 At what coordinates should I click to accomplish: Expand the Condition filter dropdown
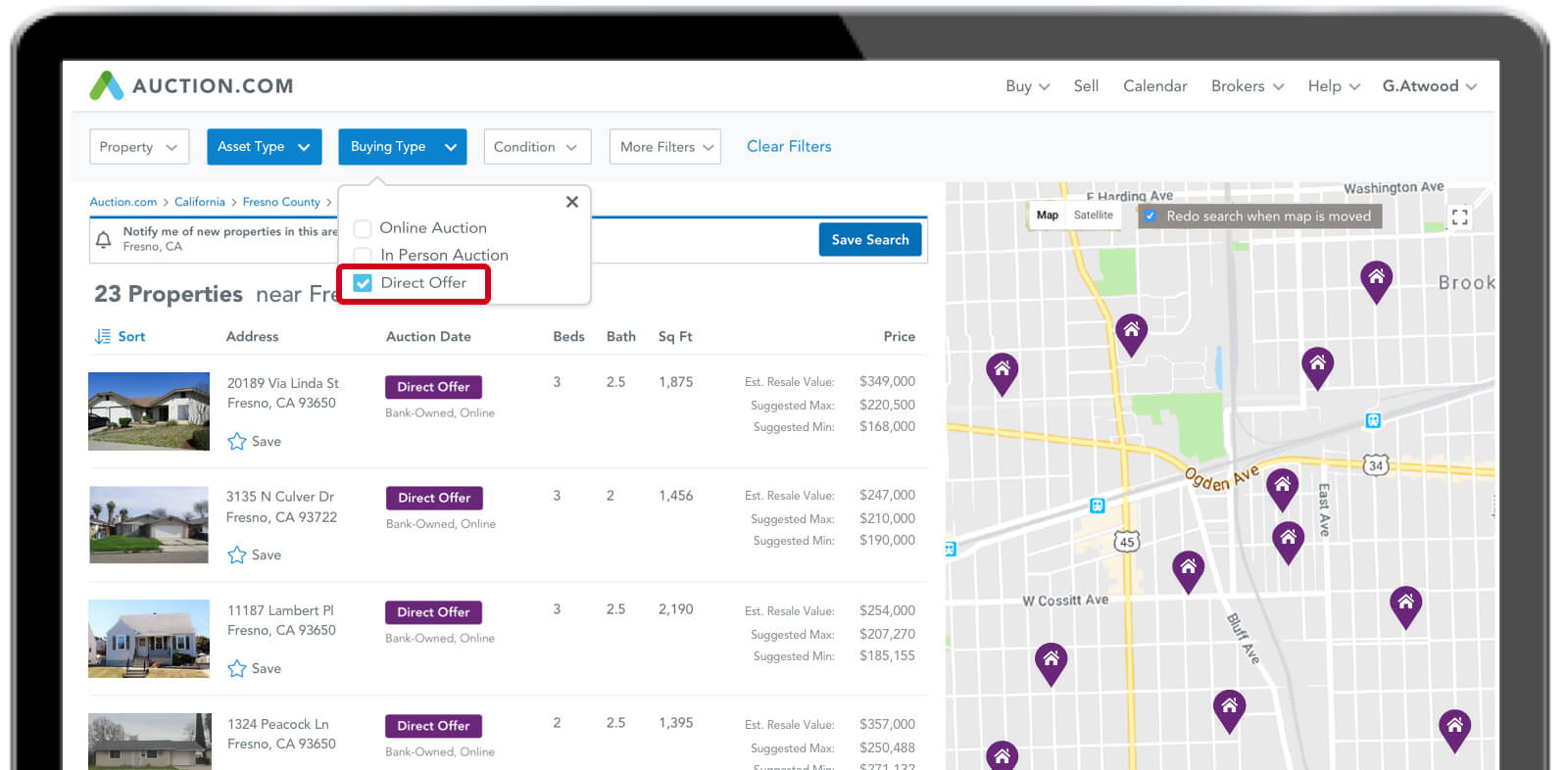(536, 147)
